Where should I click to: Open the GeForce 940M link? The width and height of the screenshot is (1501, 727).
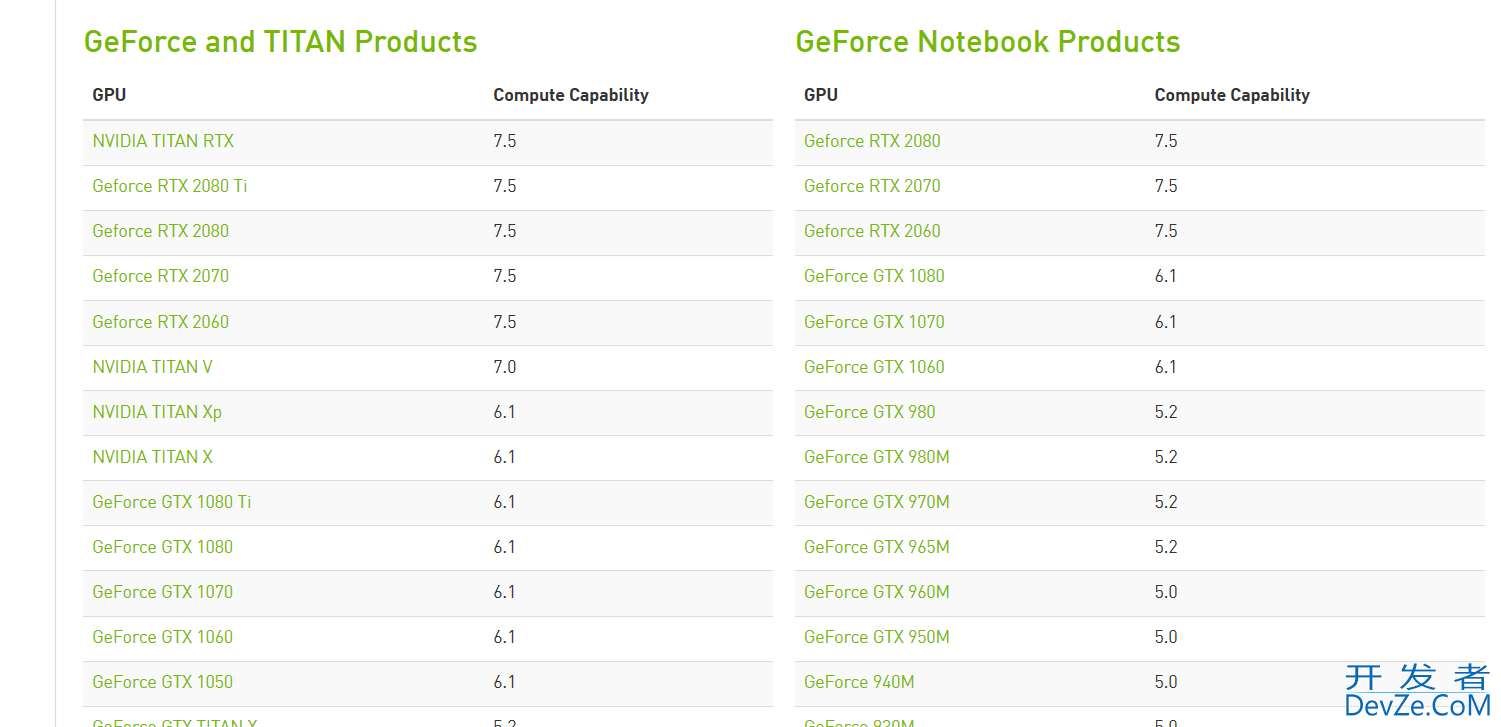click(859, 682)
